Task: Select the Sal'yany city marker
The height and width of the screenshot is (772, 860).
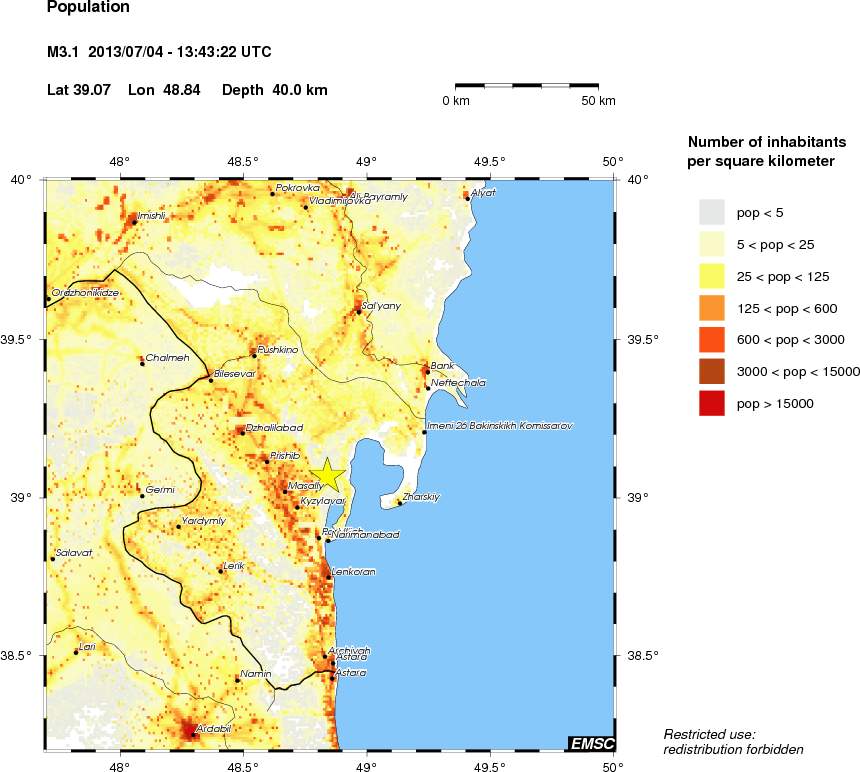Action: (359, 311)
